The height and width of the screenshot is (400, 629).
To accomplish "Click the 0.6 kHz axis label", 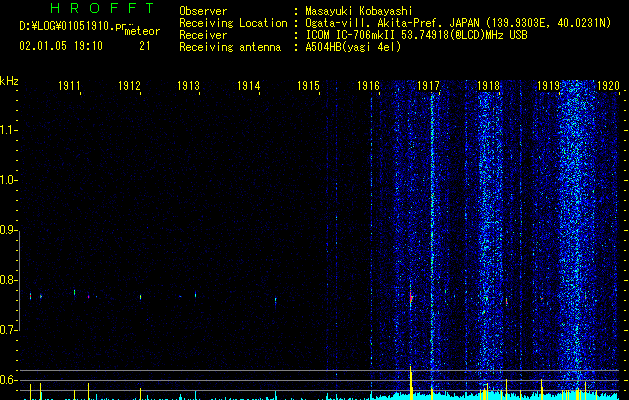I will 9,380.
